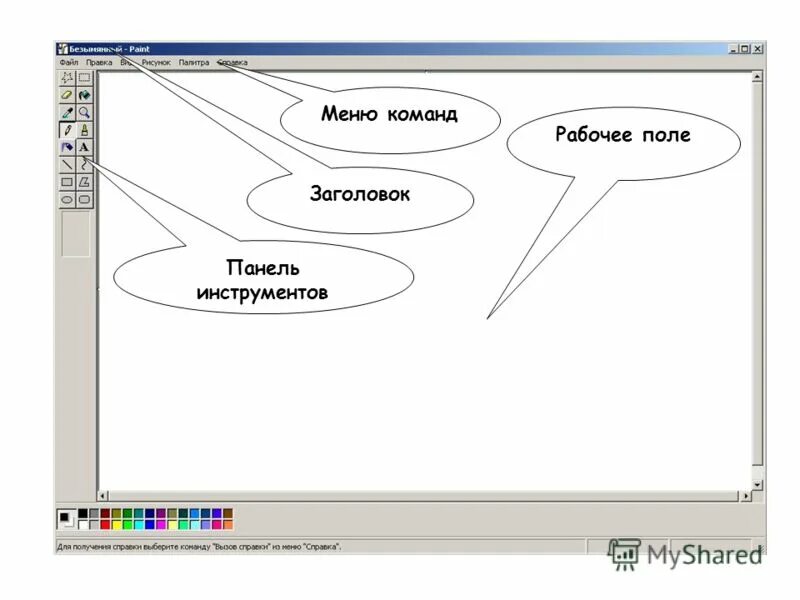This screenshot has height=600, width=800.
Task: Select the Pencil tool
Action: point(66,129)
